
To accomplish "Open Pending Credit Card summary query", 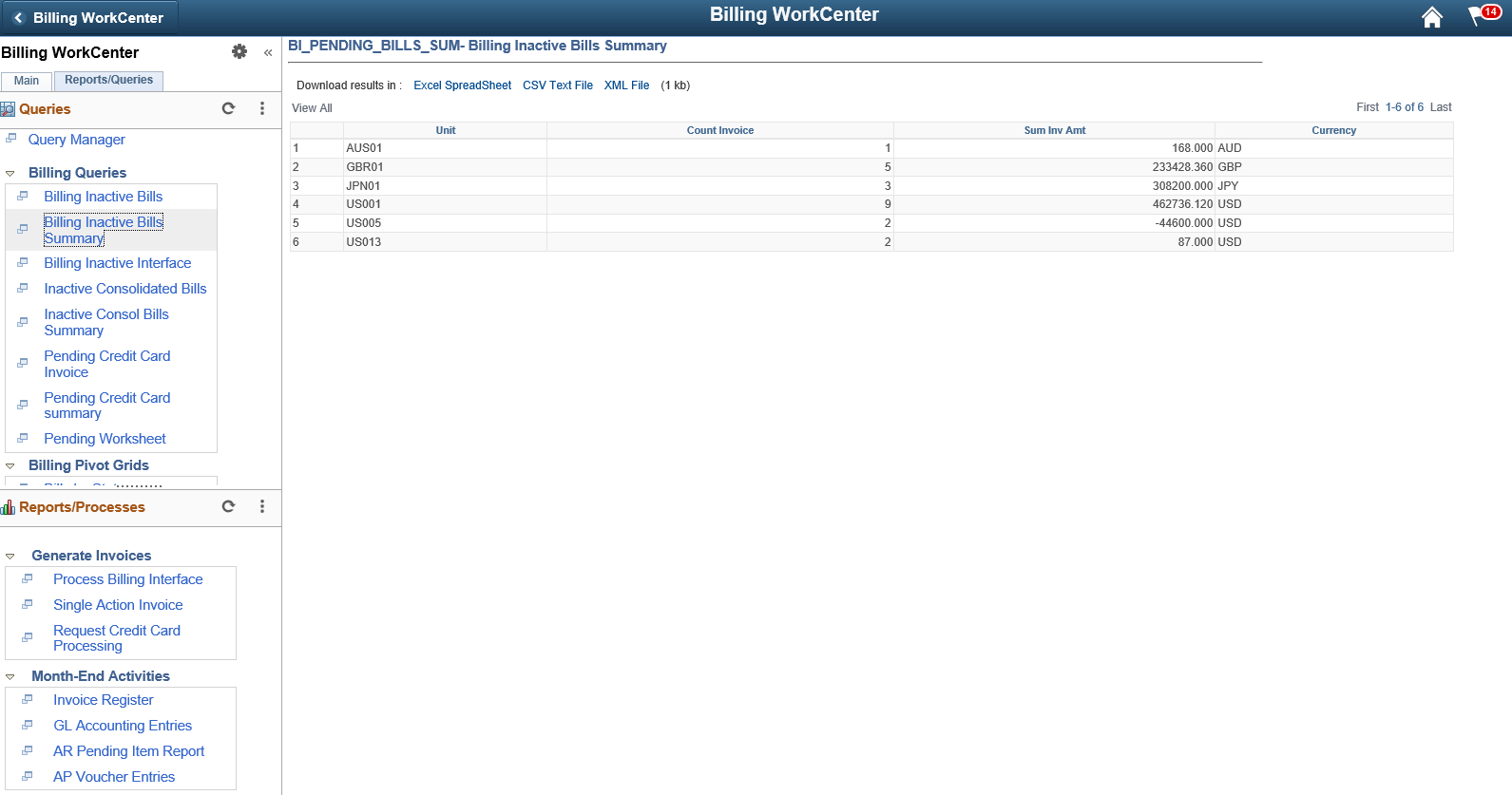I will [x=107, y=406].
